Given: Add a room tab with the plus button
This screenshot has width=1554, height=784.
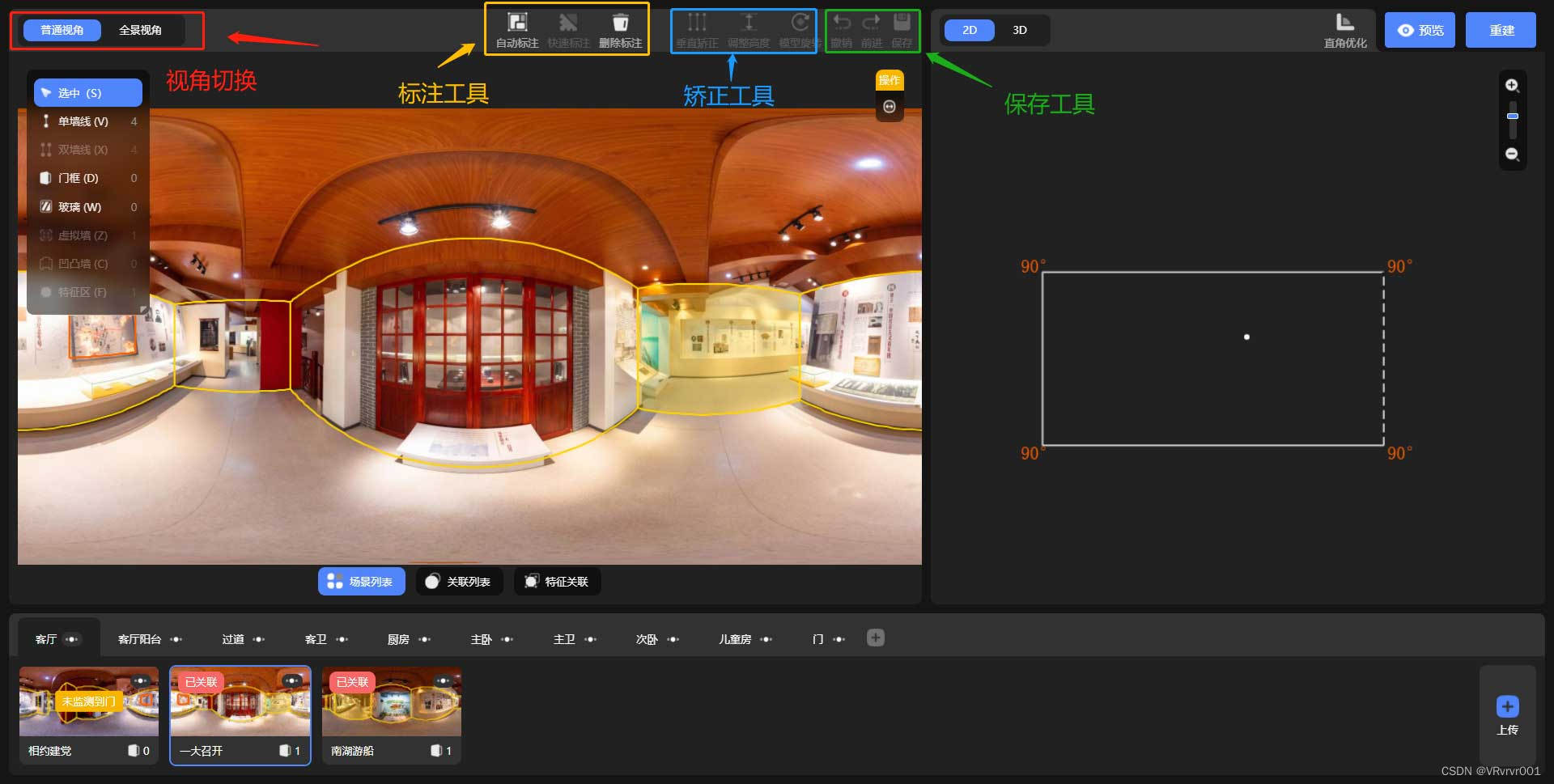Looking at the screenshot, I should (x=875, y=638).
